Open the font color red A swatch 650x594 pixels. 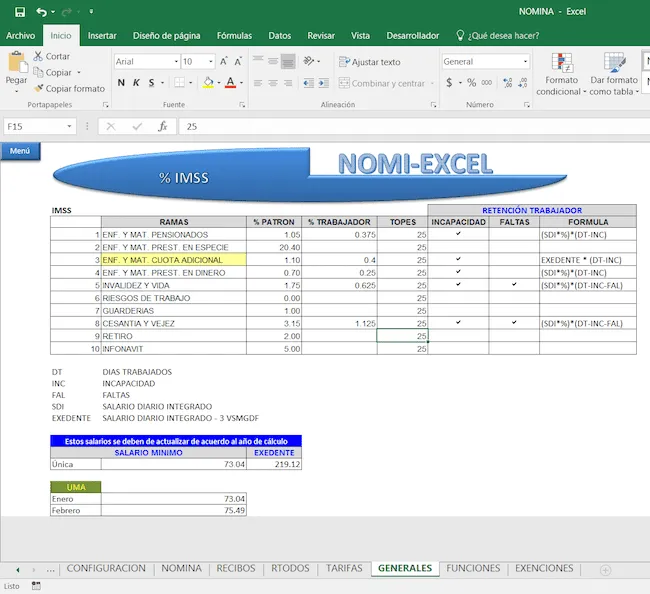[229, 83]
